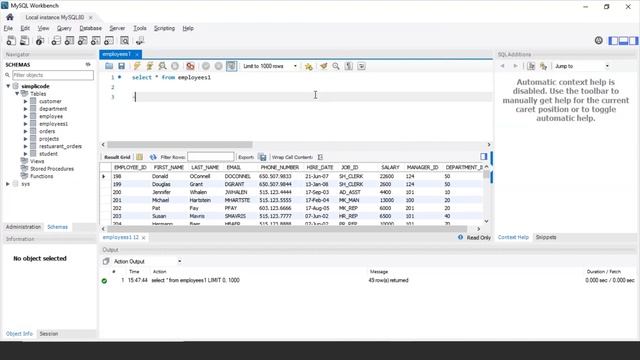The height and width of the screenshot is (360, 640).
Task: Collapse the Tables node
Action: [x=17, y=93]
